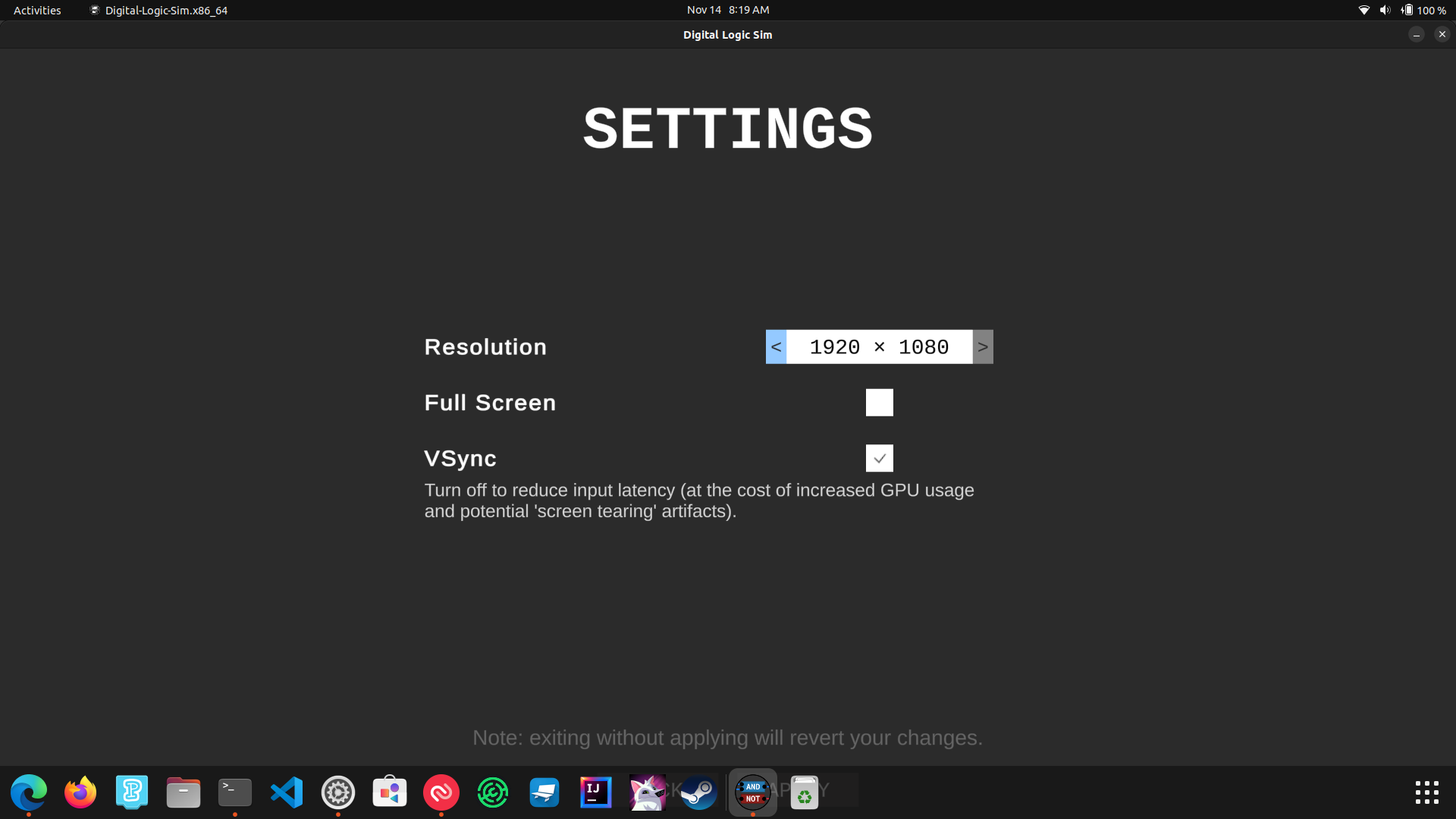
Task: Launch Firefox from the dock
Action: [80, 792]
